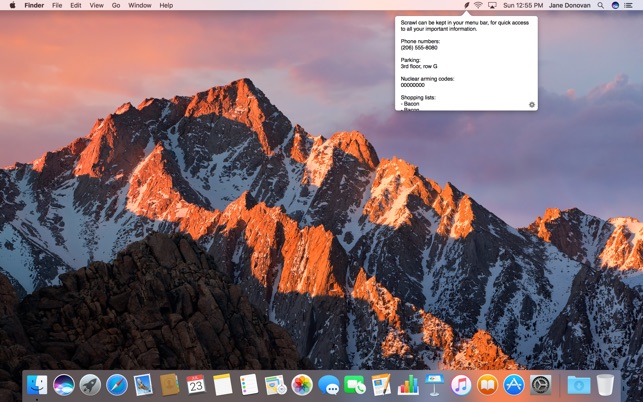Open the AirPlay display menu

492,5
